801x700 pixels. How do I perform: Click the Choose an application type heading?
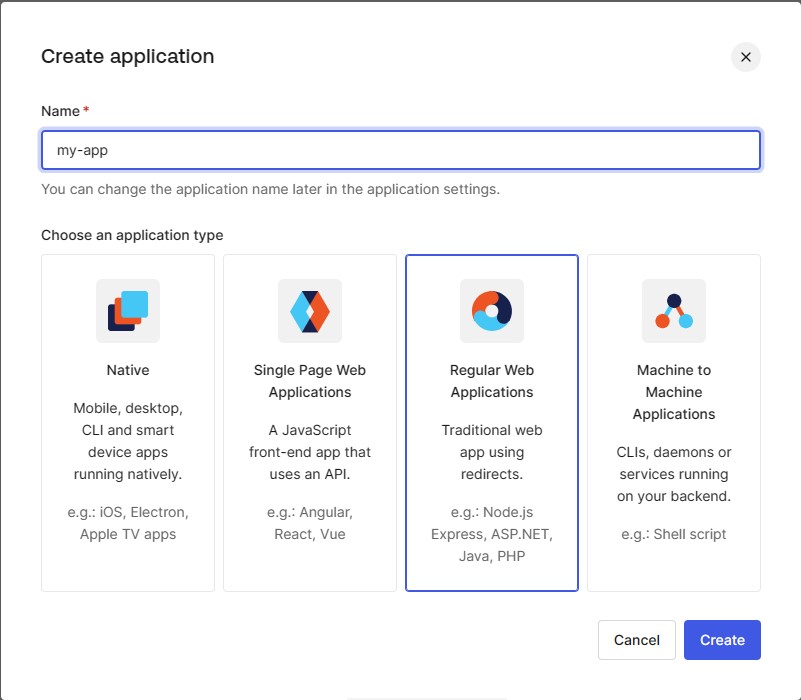click(131, 234)
